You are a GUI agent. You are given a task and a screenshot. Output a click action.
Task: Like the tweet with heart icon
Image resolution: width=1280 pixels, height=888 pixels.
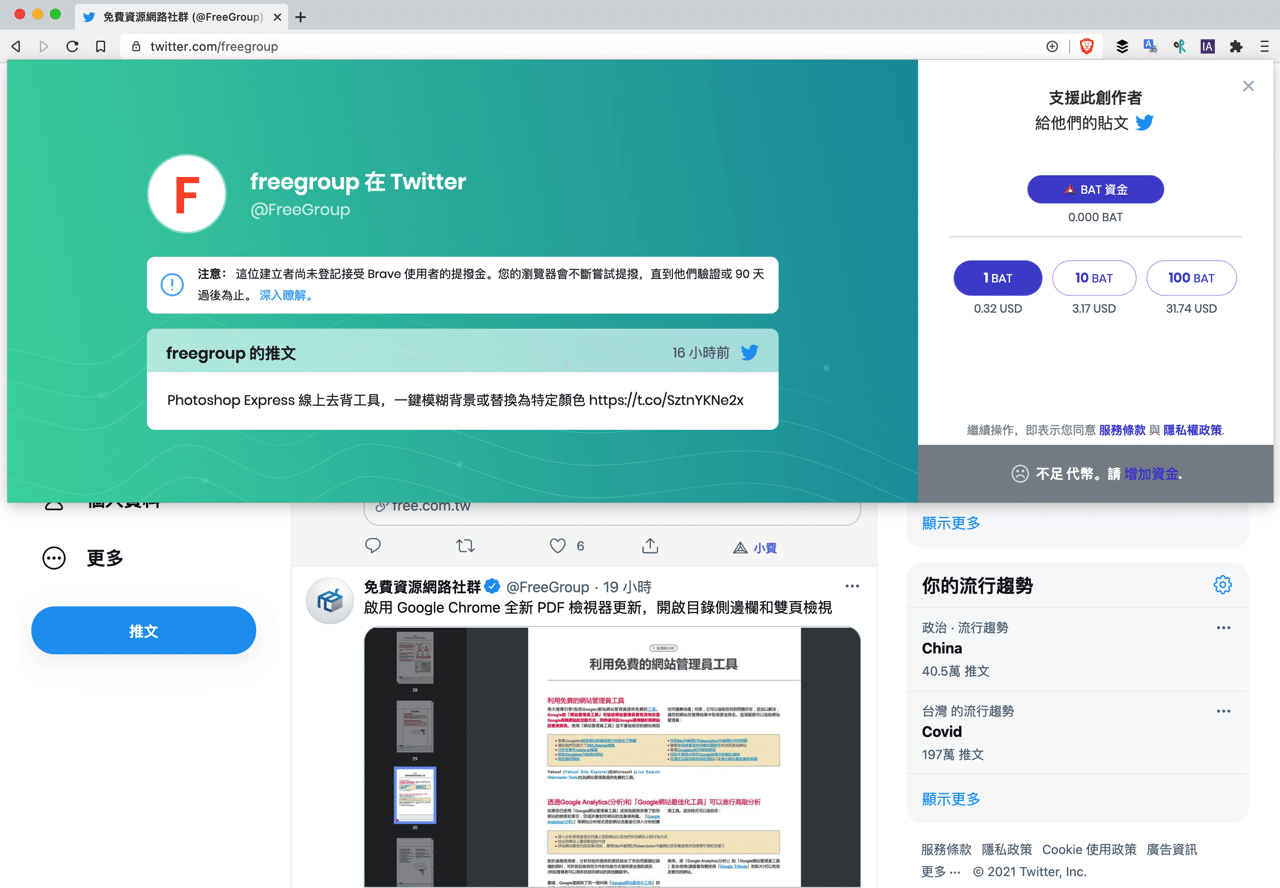[558, 546]
